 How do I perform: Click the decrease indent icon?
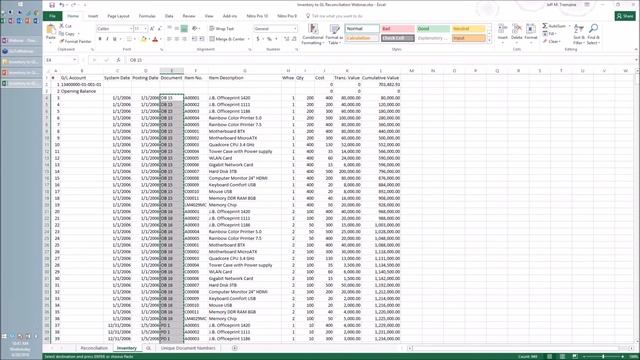[x=194, y=39]
